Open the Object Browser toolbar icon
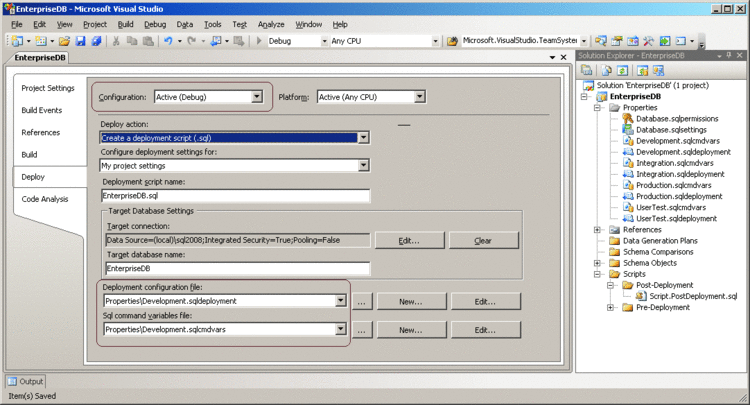Screen dimensions: 750x405 point(633,41)
